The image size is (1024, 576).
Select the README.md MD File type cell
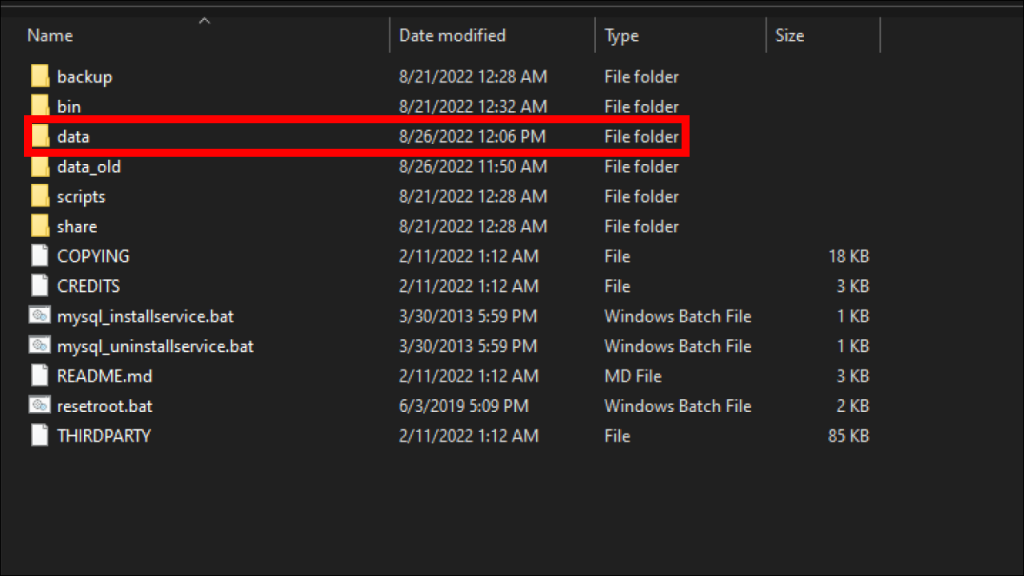tap(632, 376)
